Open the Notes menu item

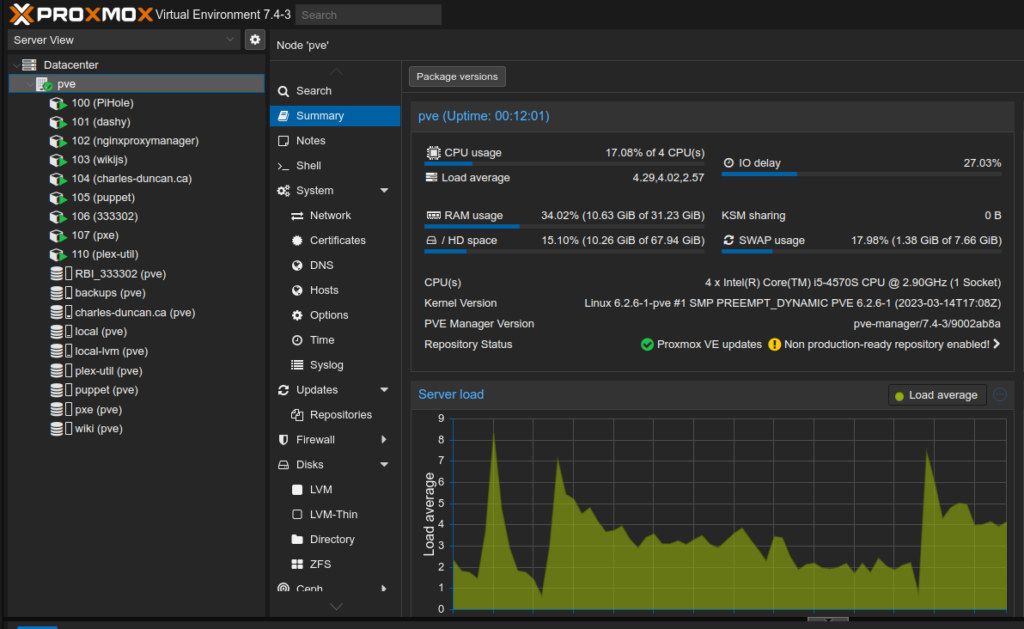(310, 141)
